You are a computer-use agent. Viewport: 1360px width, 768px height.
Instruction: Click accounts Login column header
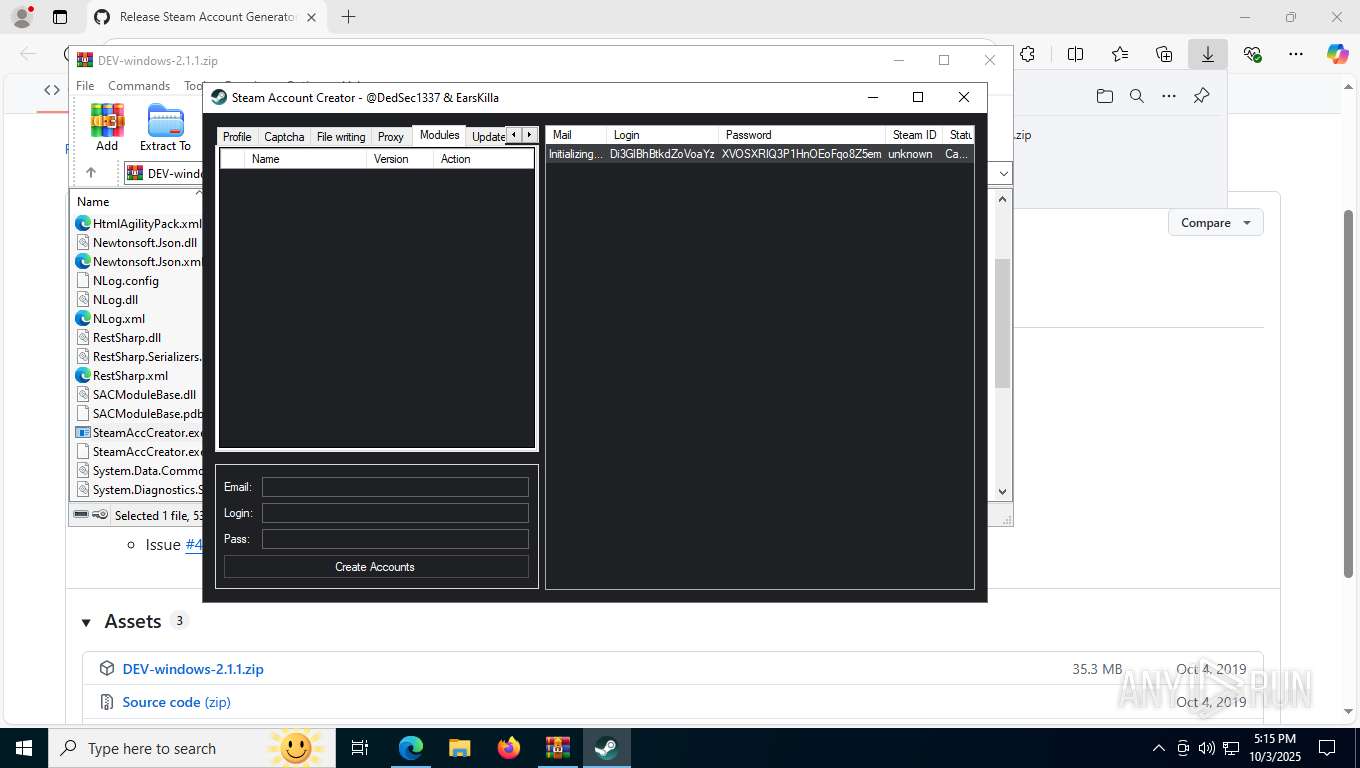coord(662,135)
